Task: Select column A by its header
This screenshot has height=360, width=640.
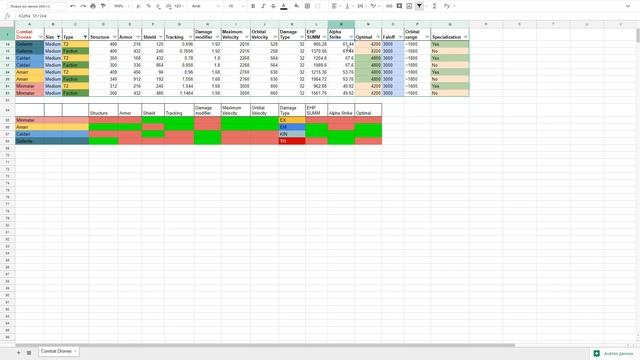Action: tap(29, 24)
